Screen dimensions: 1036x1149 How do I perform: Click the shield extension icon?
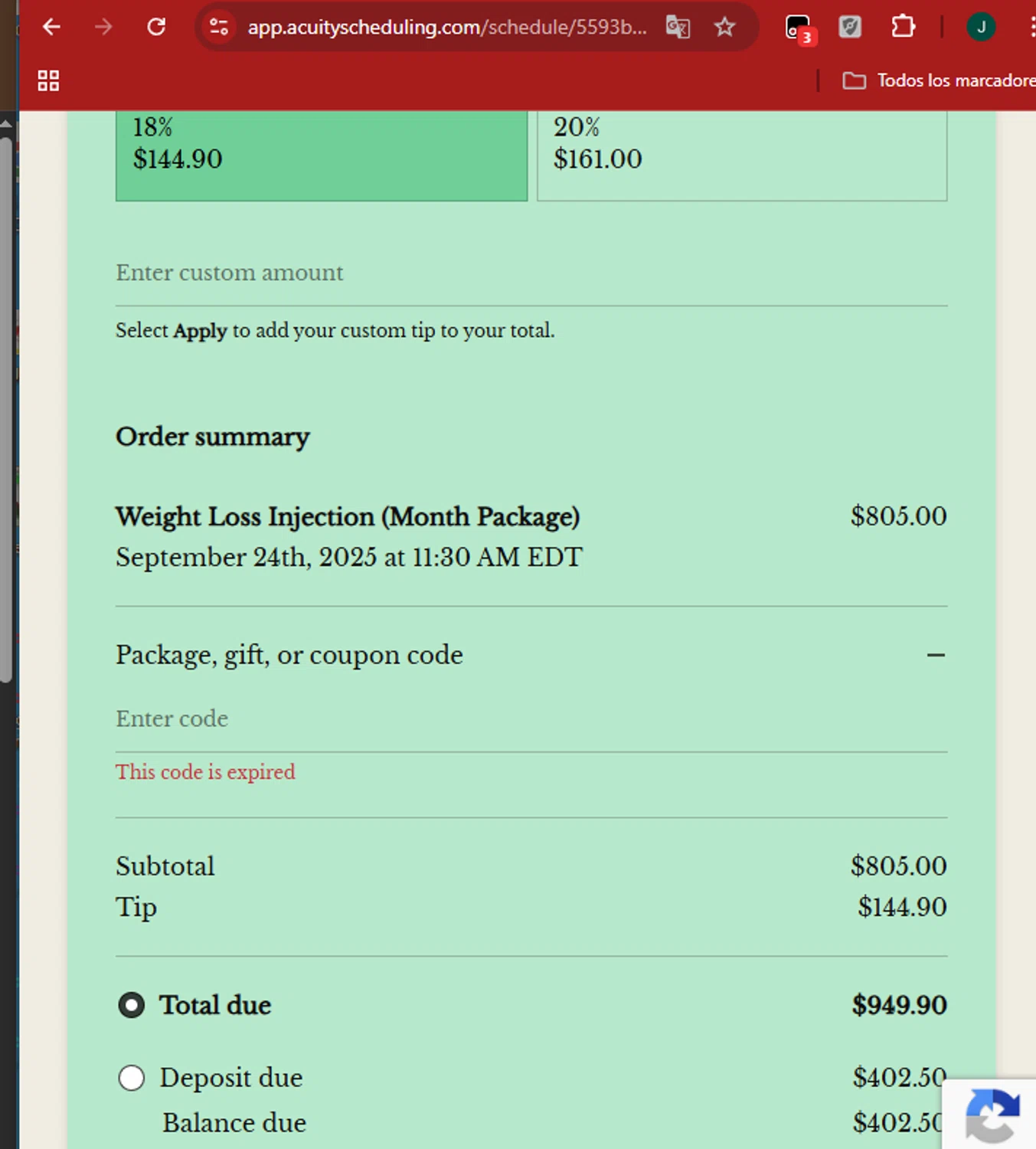[850, 28]
